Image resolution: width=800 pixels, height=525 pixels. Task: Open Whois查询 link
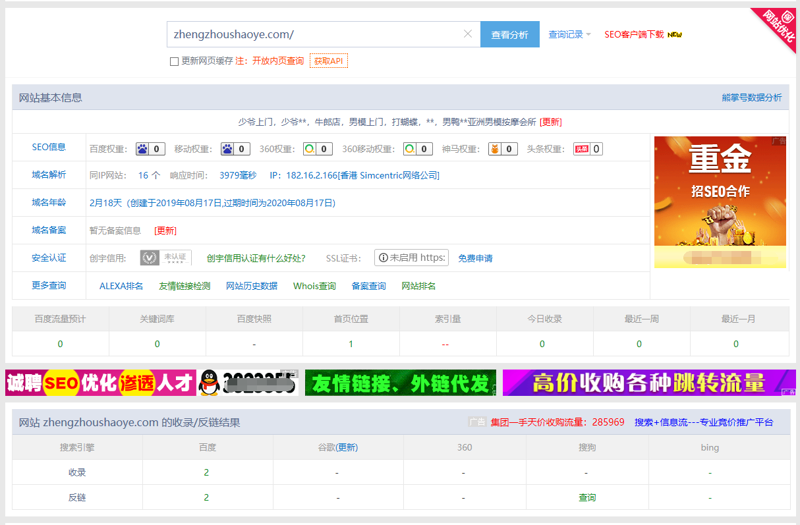[314, 286]
